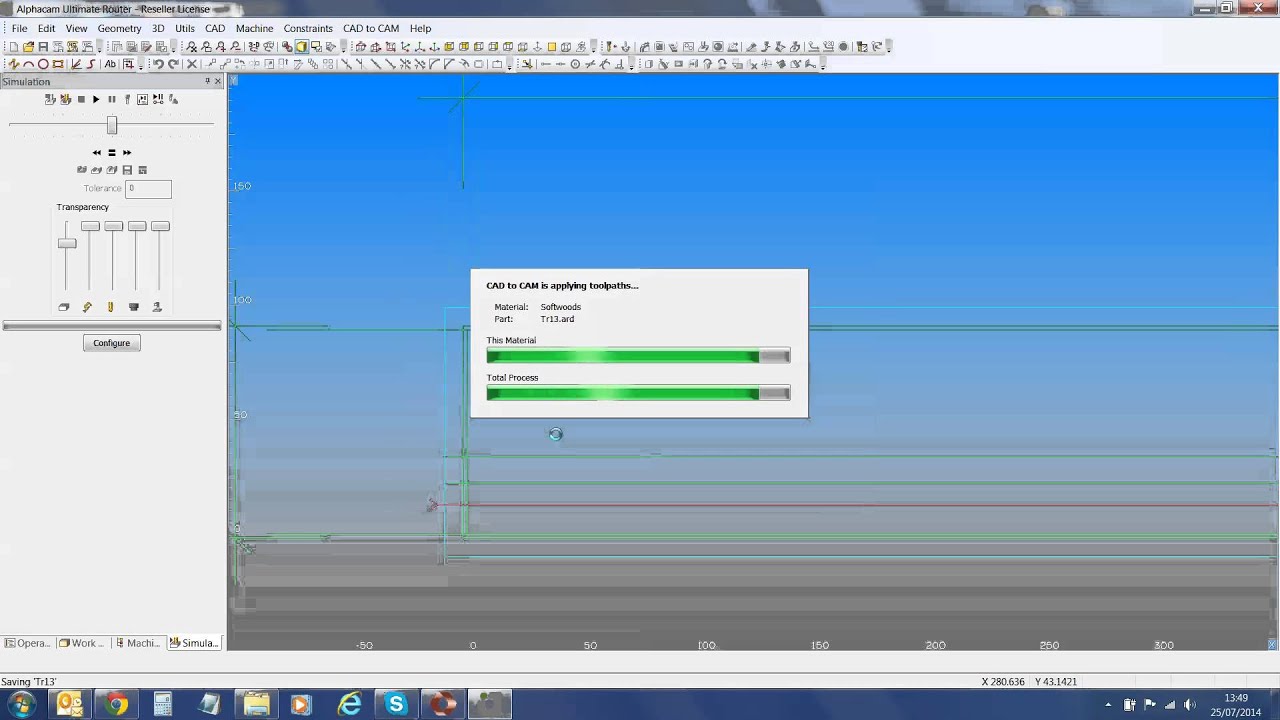The image size is (1280, 720).
Task: Click the first Transparency slider handle
Action: (67, 243)
